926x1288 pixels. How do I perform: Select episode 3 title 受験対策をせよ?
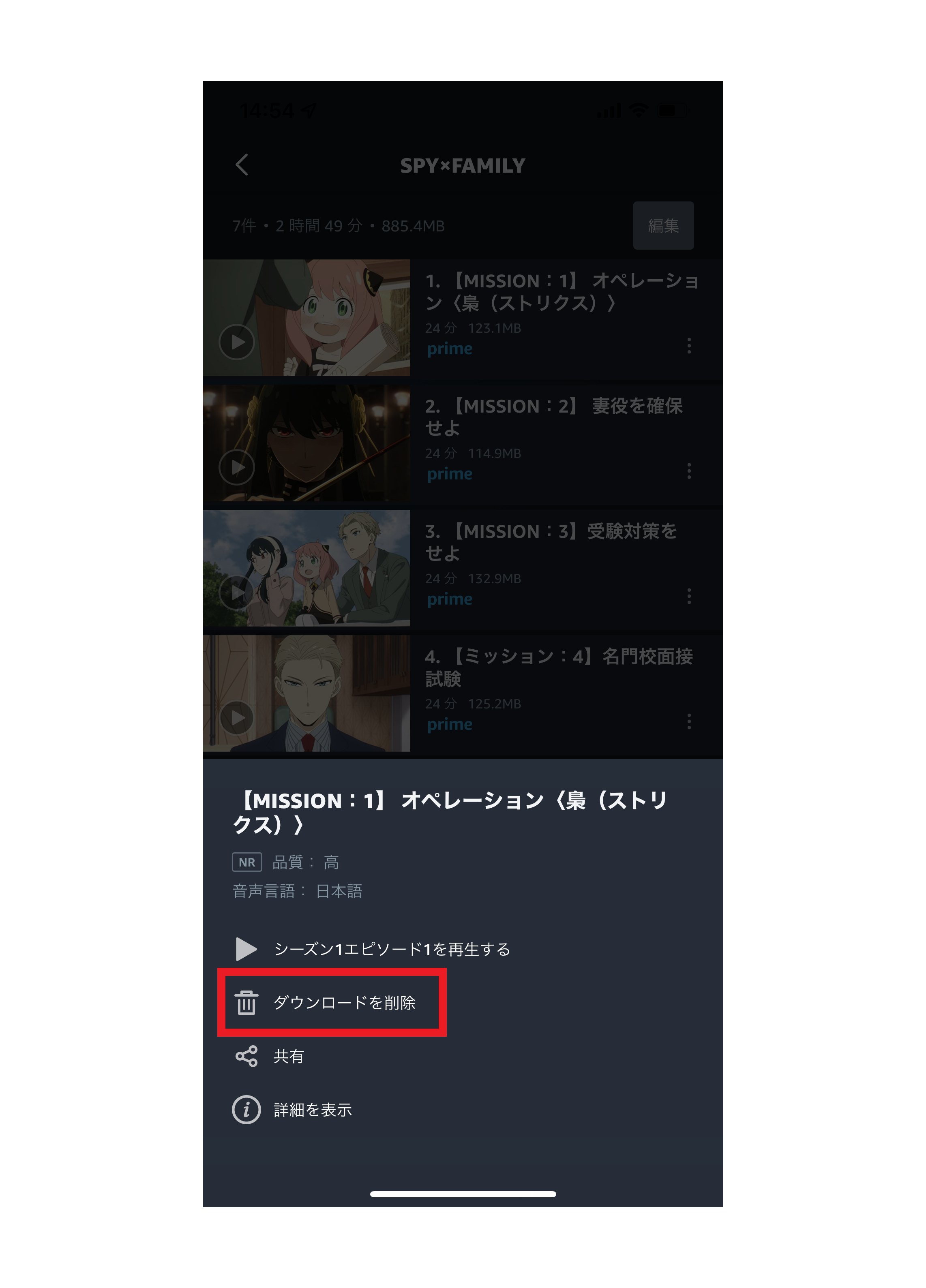click(551, 542)
